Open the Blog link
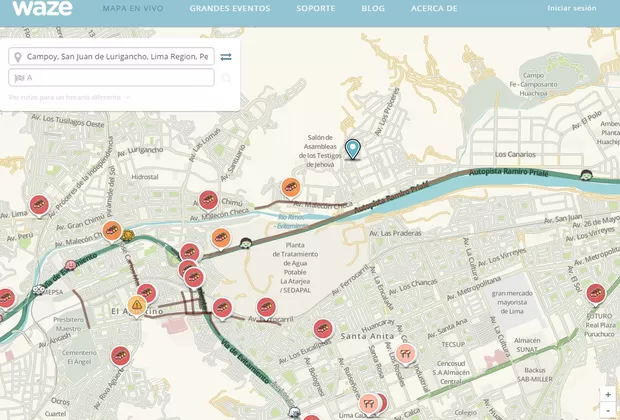The width and height of the screenshot is (620, 420). point(372,8)
